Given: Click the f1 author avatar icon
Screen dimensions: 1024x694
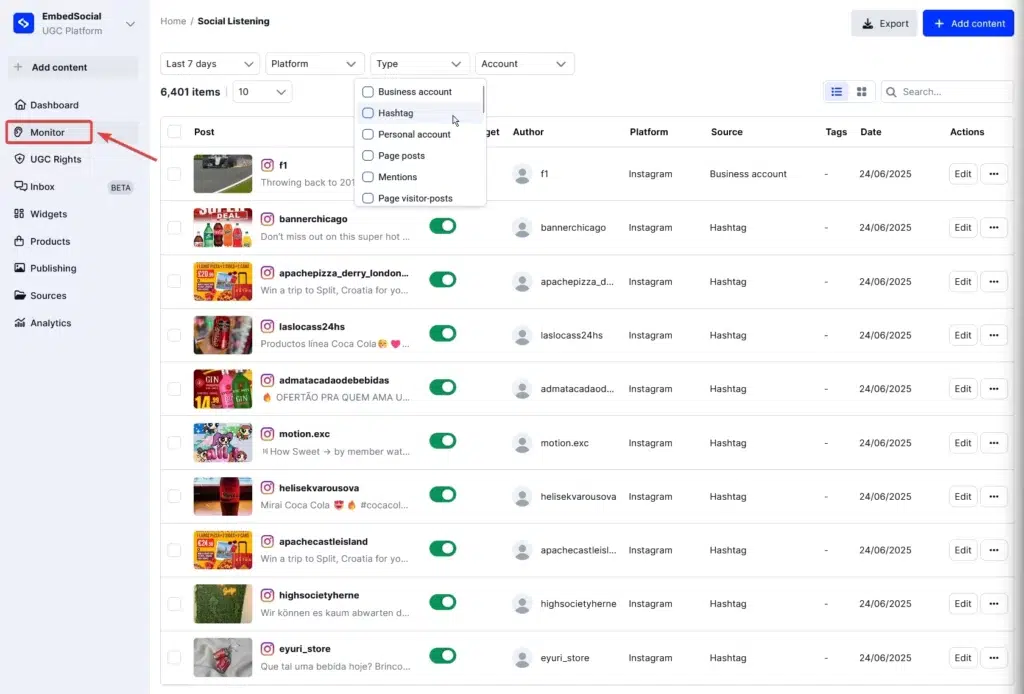Looking at the screenshot, I should pyautogui.click(x=522, y=174).
